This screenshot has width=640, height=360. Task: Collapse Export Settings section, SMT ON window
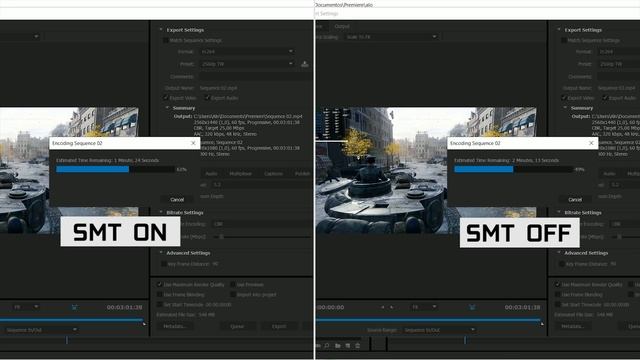click(161, 30)
